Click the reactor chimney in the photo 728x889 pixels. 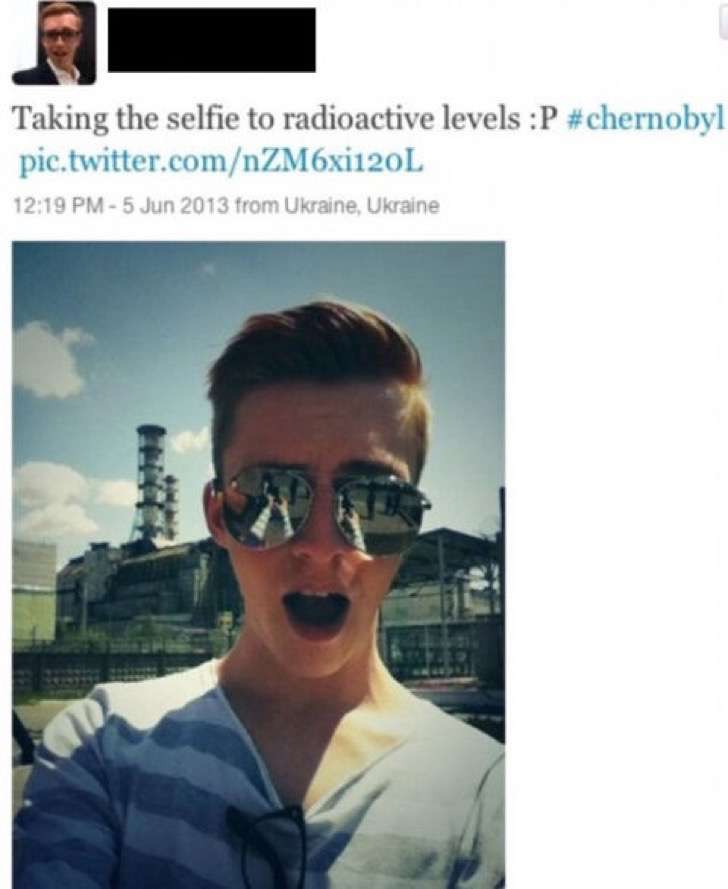click(x=151, y=483)
